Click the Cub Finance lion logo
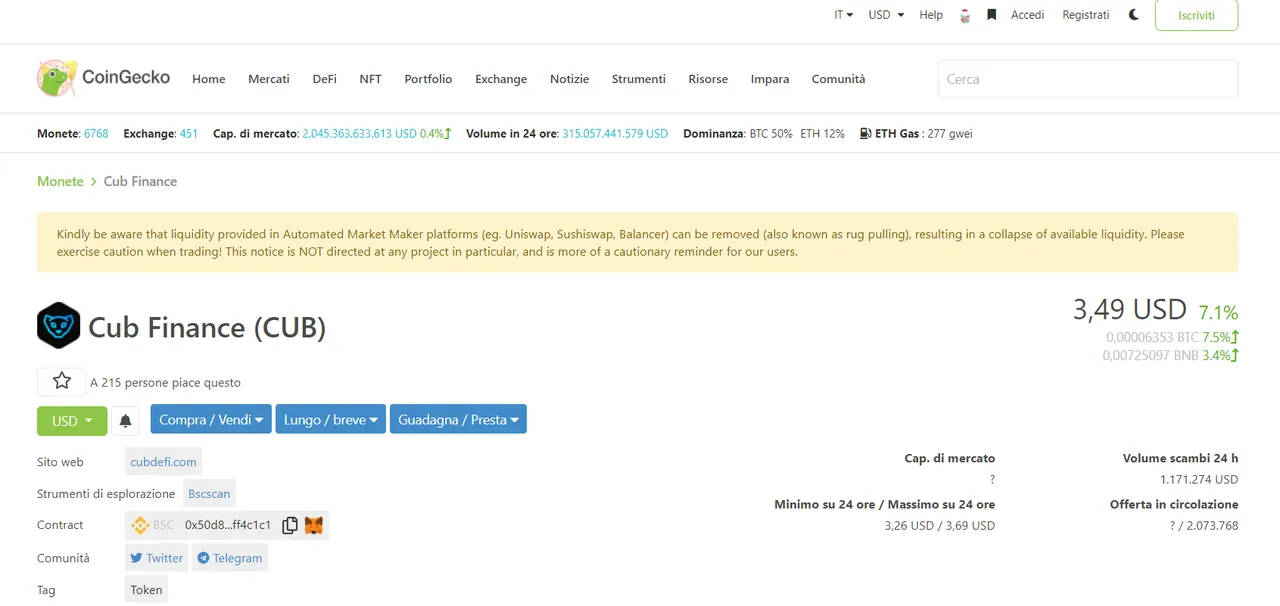The image size is (1280, 606). click(59, 326)
